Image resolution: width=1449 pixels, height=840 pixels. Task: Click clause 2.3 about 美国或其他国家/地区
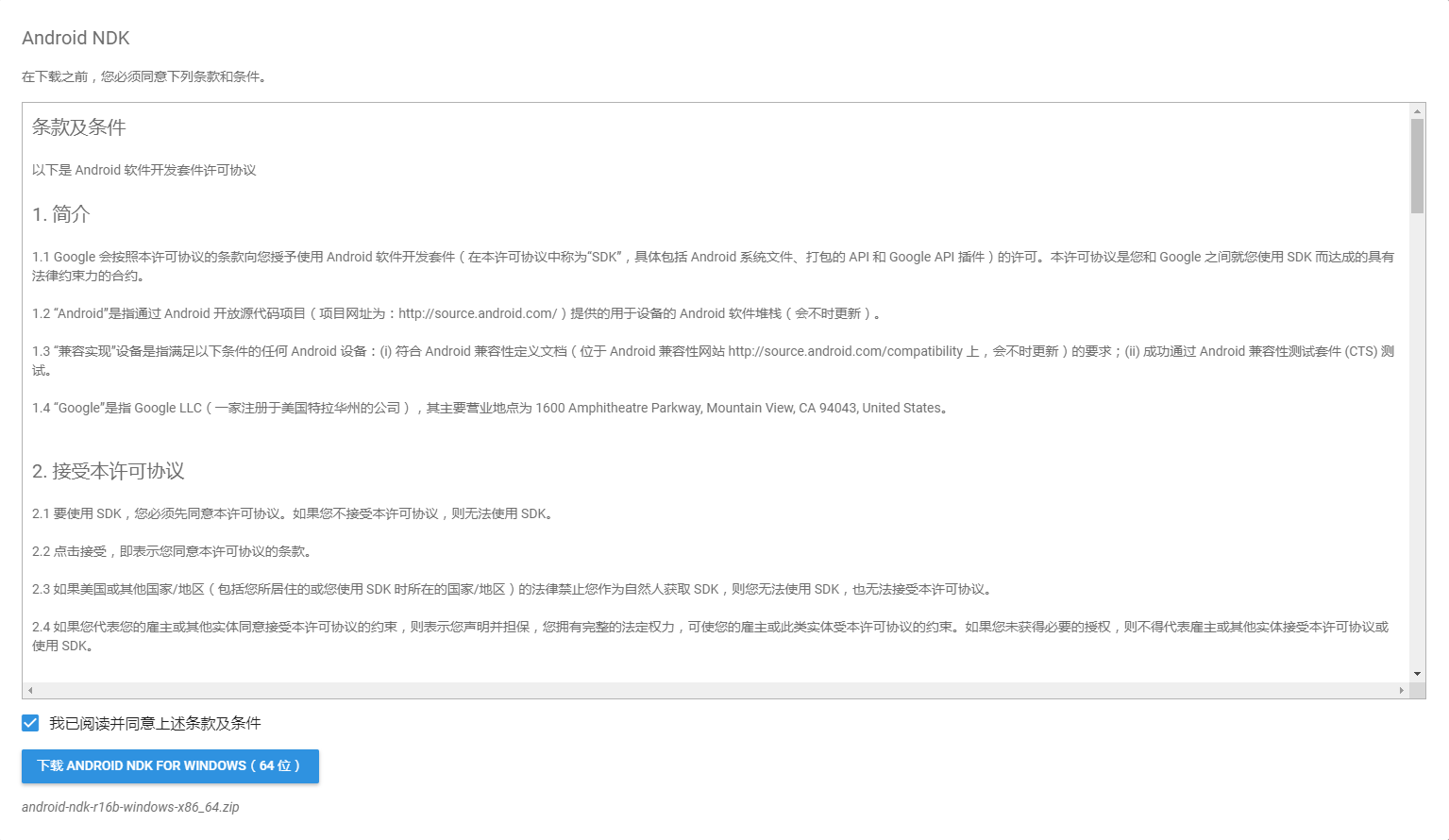click(514, 589)
